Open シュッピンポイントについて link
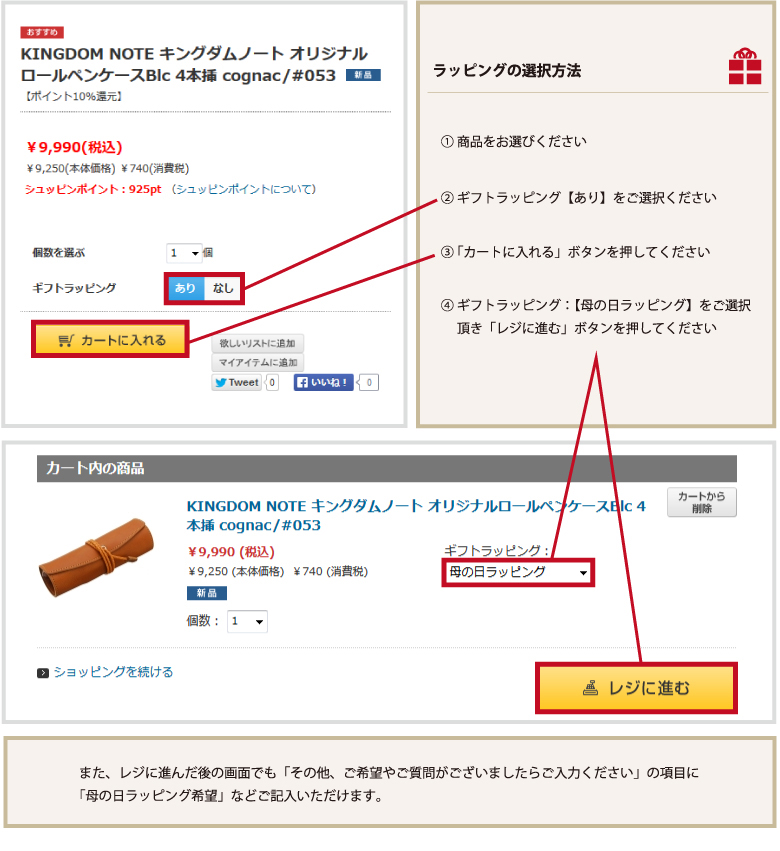 (x=244, y=189)
